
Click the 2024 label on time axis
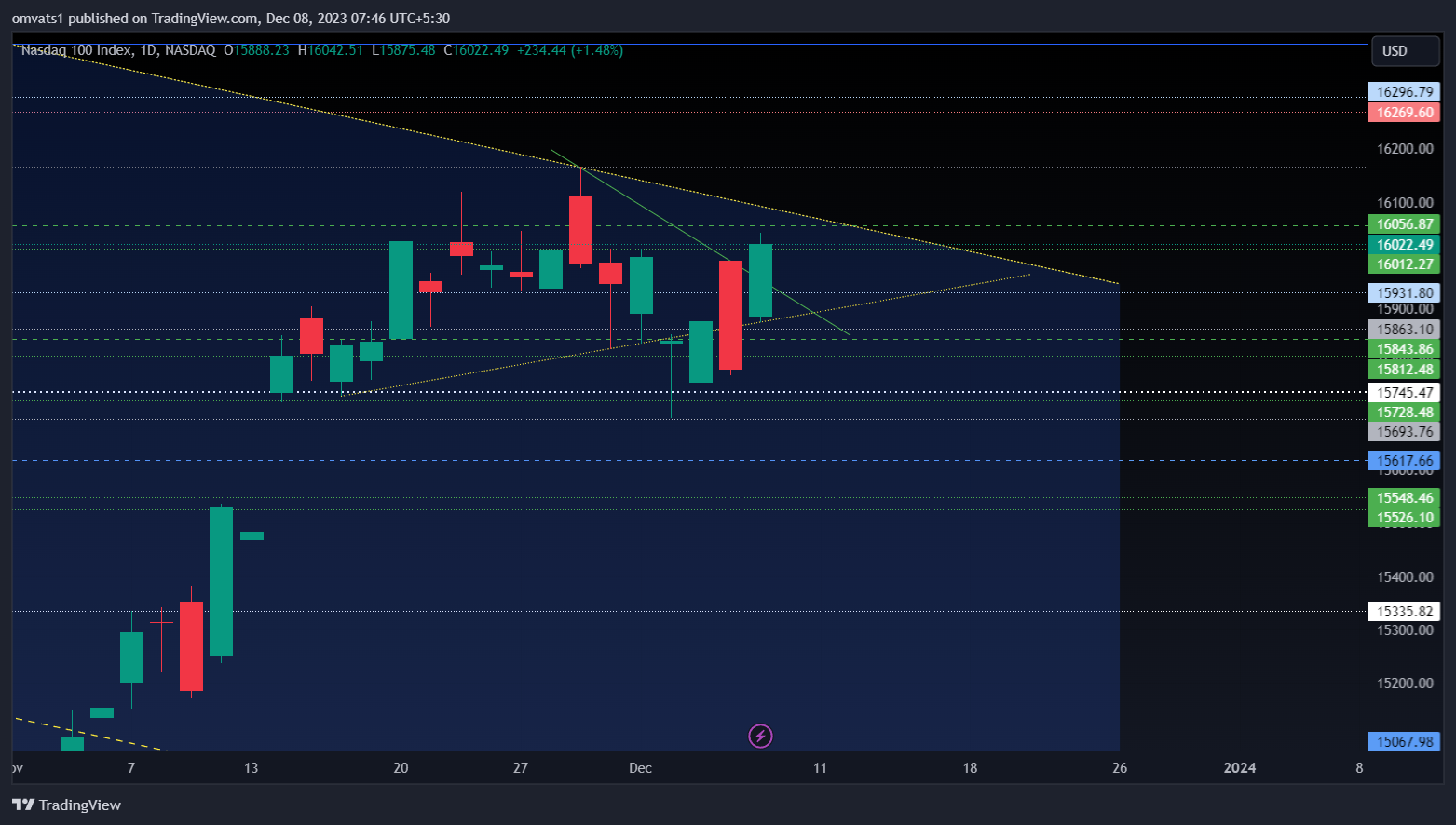pyautogui.click(x=1239, y=768)
